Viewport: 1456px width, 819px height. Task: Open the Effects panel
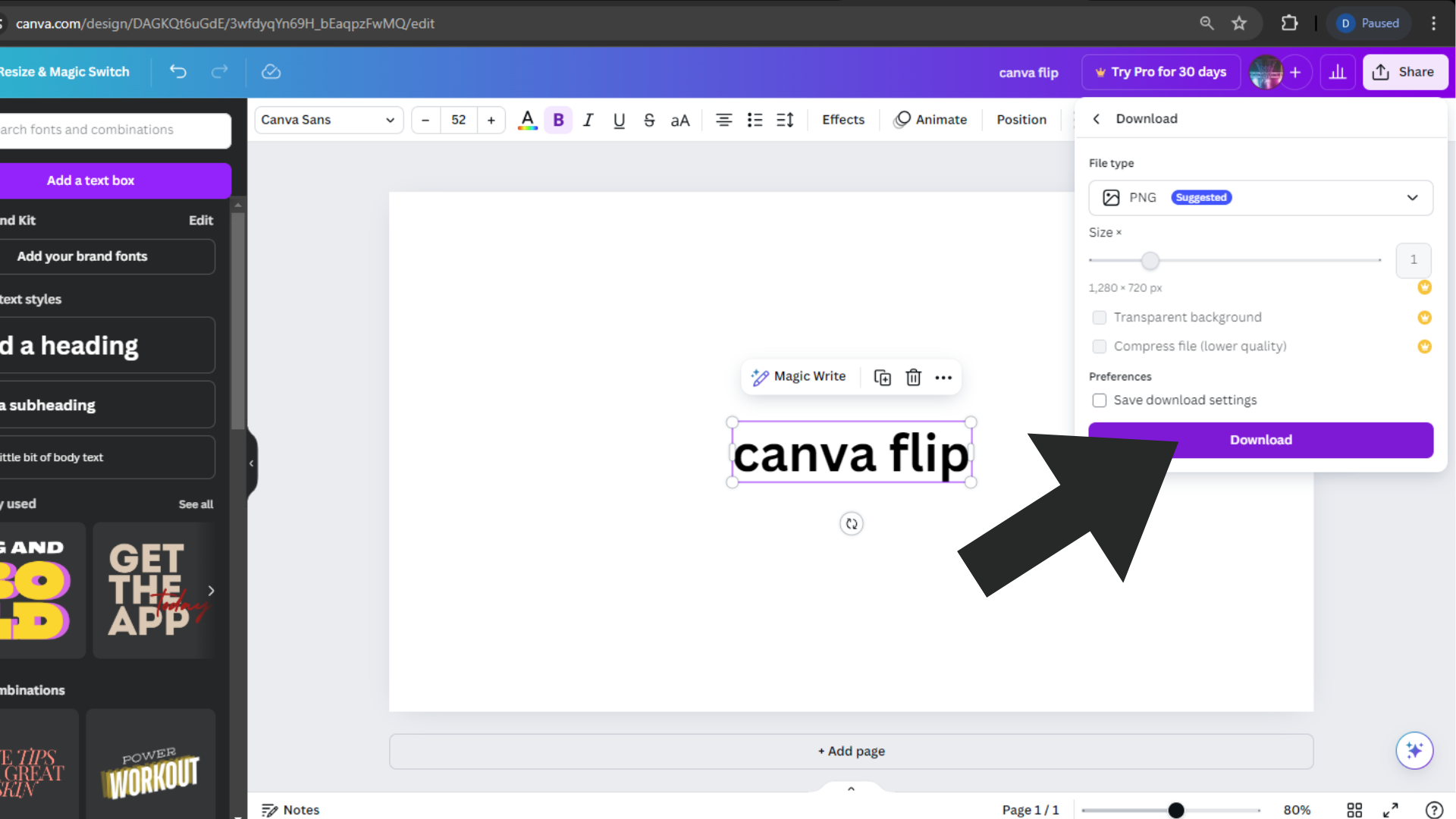pos(843,120)
